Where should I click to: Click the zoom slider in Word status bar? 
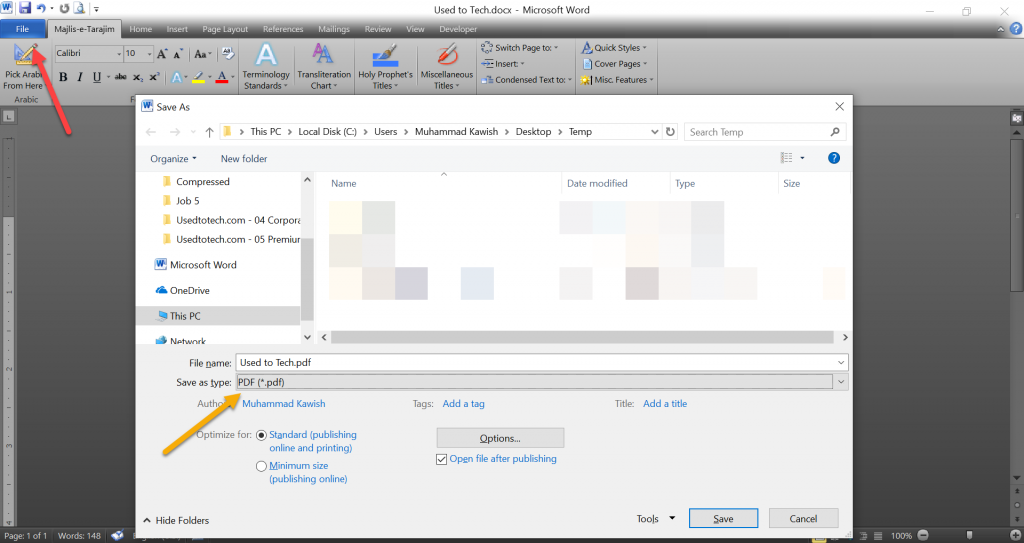(x=969, y=535)
